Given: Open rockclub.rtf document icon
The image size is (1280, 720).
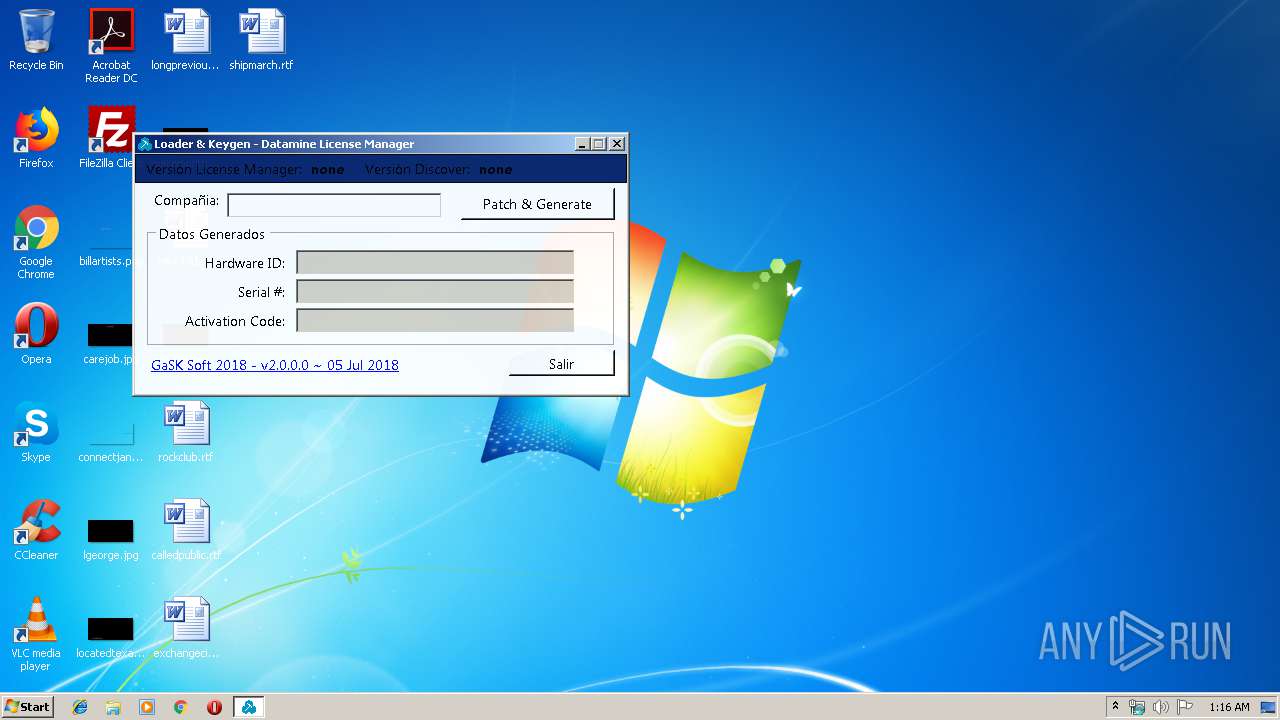Looking at the screenshot, I should pos(186,432).
